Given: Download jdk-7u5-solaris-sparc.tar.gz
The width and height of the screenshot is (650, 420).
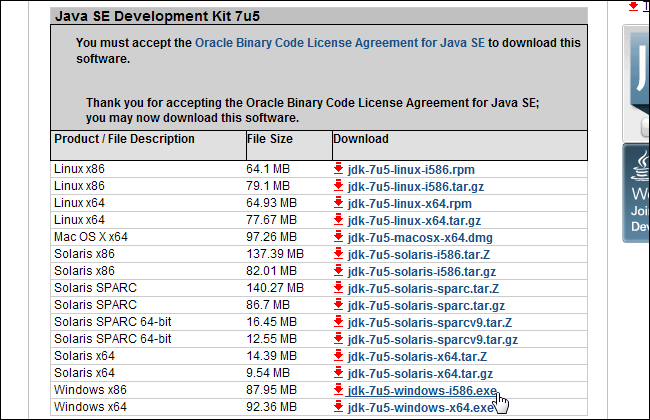Looking at the screenshot, I should (x=426, y=306).
